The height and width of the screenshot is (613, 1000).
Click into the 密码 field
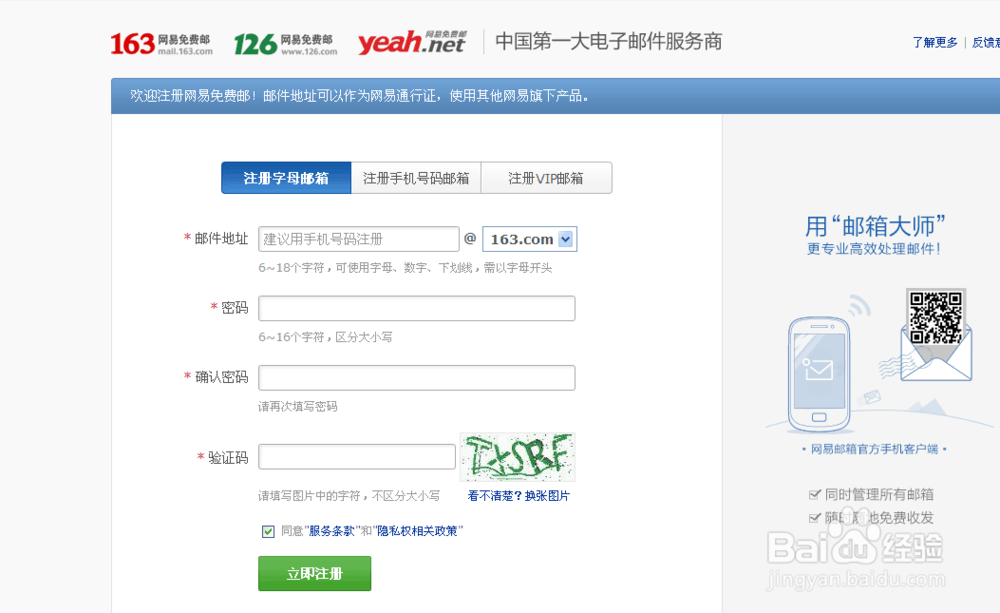[416, 308]
